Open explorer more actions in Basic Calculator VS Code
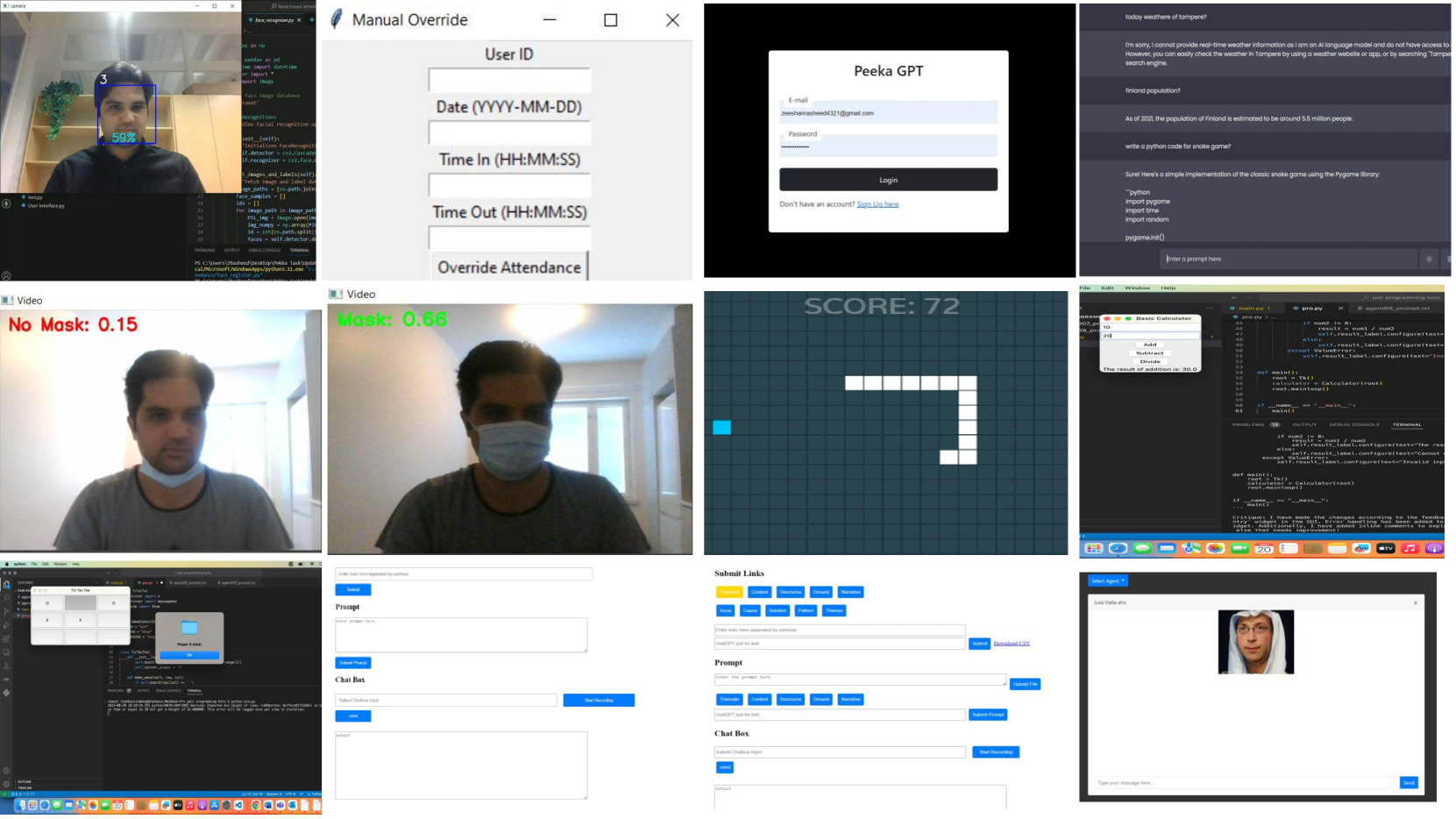This screenshot has width=1456, height=819. coord(1211,309)
